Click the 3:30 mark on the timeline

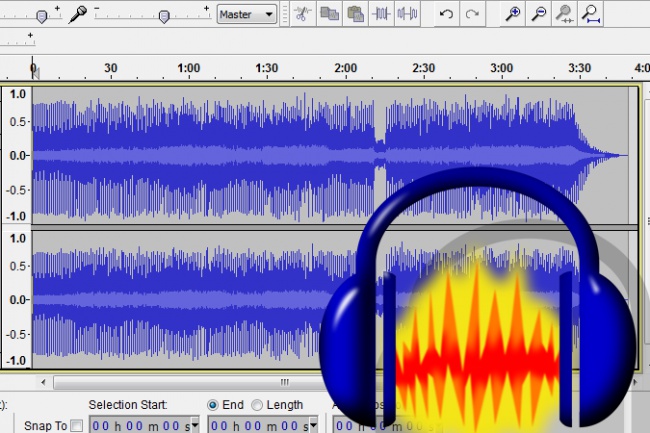(x=579, y=68)
